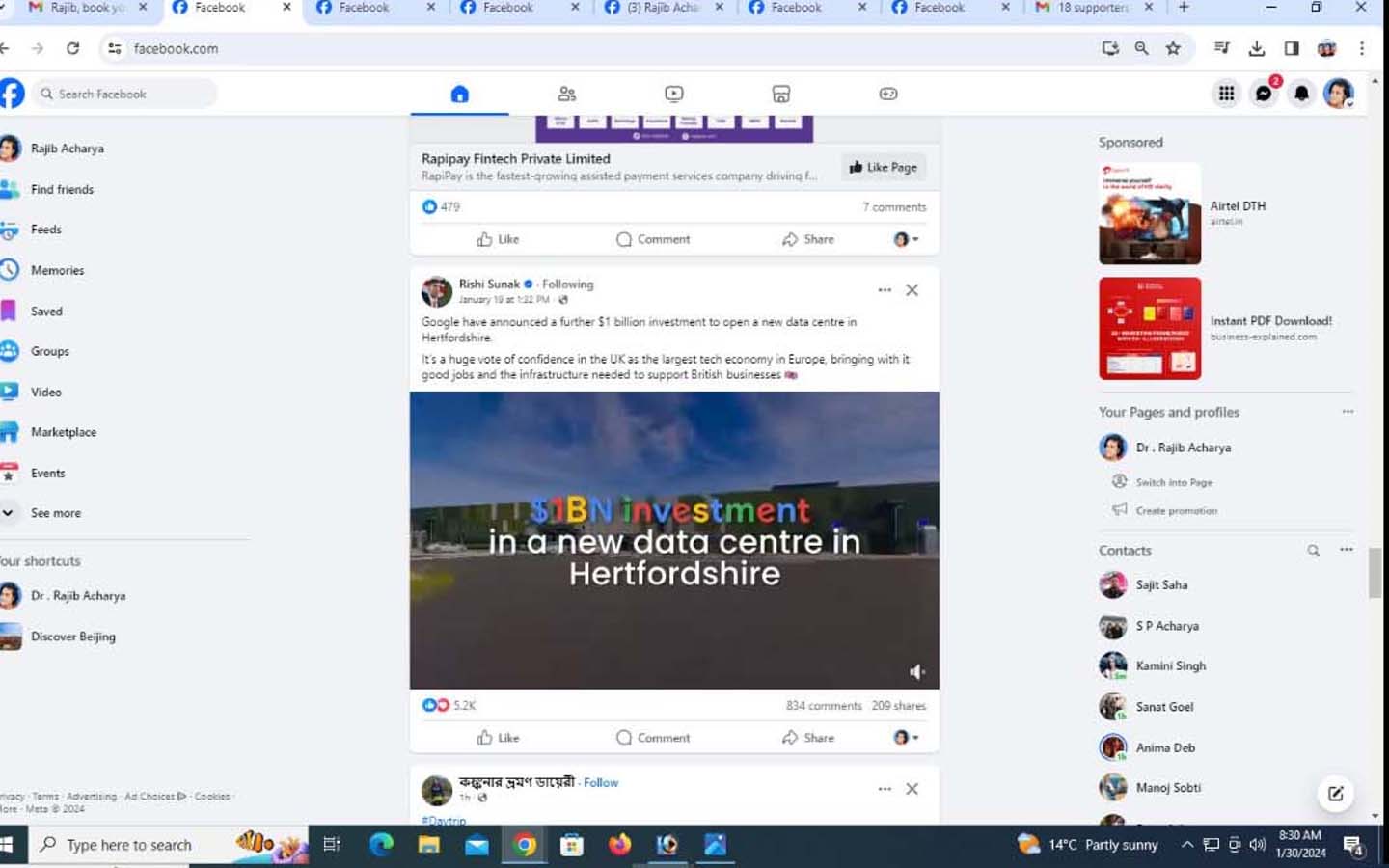The image size is (1389, 868).
Task: Open the Facebook menu grid icon
Action: (x=1226, y=94)
